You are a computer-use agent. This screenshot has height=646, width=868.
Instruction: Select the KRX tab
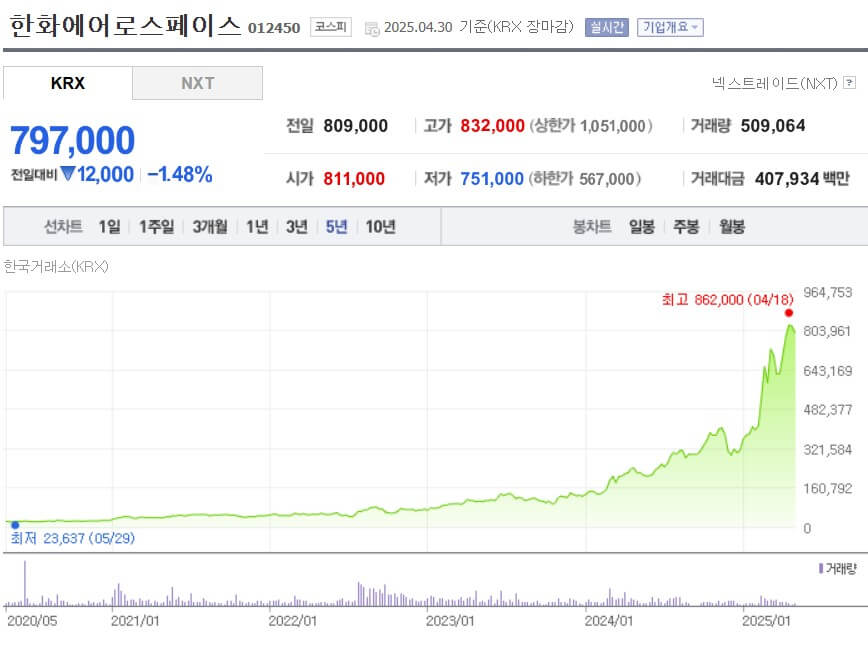point(66,84)
